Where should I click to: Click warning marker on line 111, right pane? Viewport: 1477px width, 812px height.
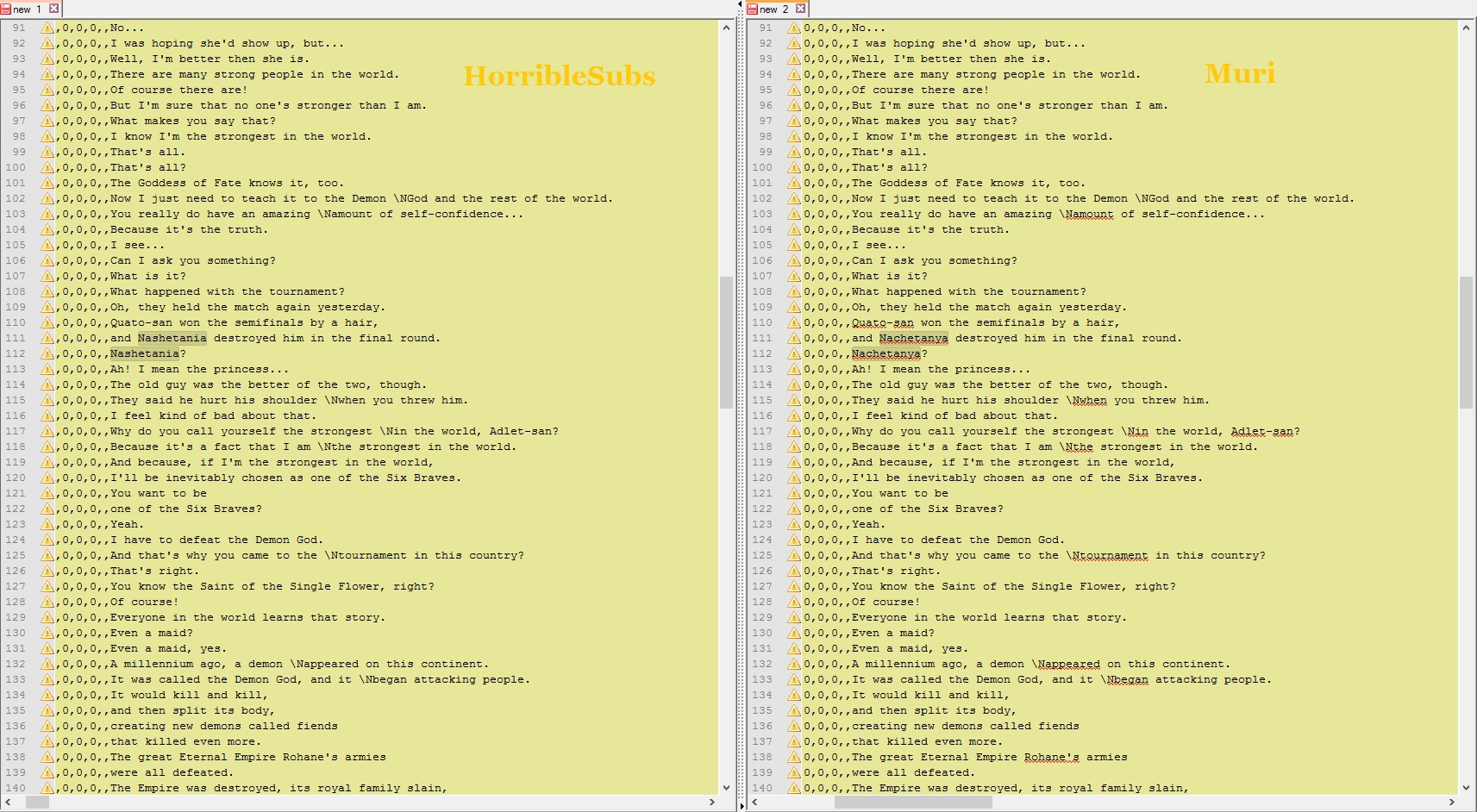pos(794,339)
